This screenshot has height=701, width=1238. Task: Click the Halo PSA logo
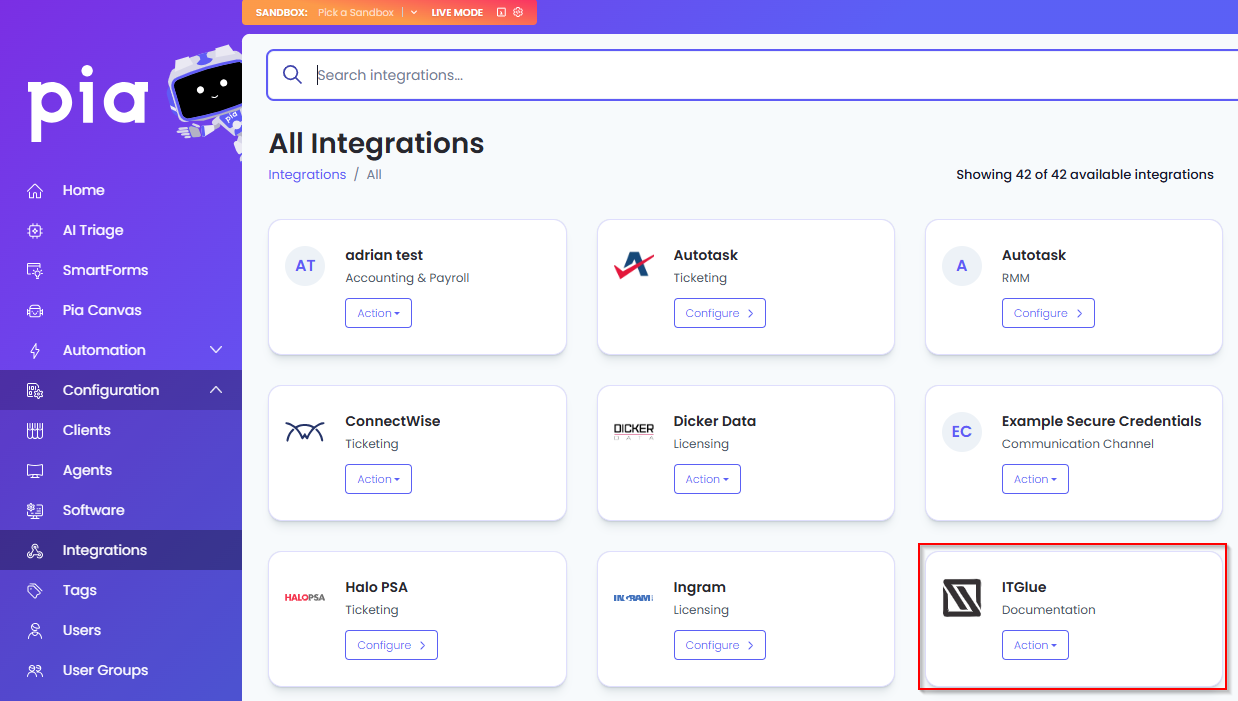(305, 598)
